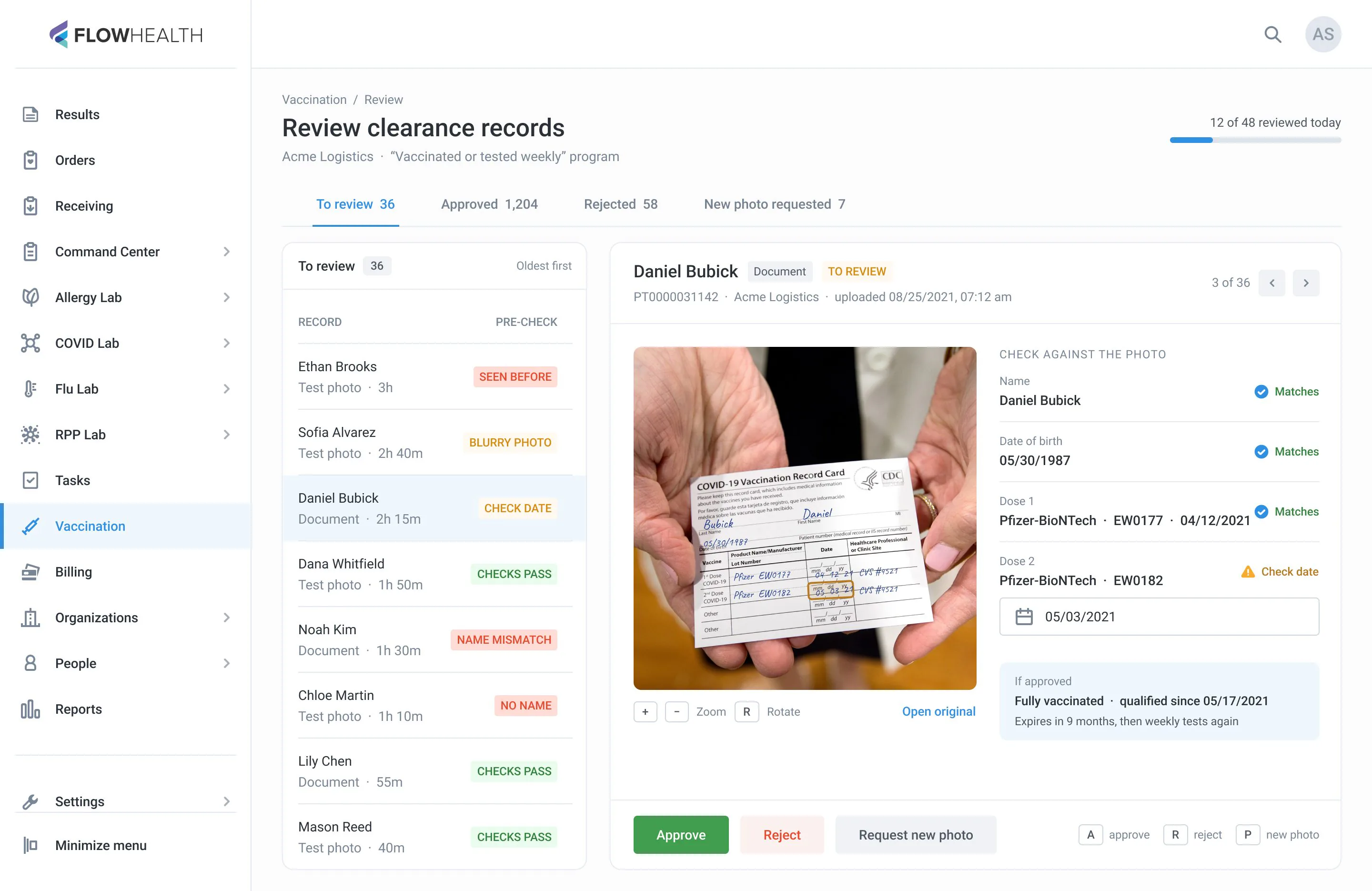Select the Noah Kim record row
The image size is (1372, 891).
(434, 639)
